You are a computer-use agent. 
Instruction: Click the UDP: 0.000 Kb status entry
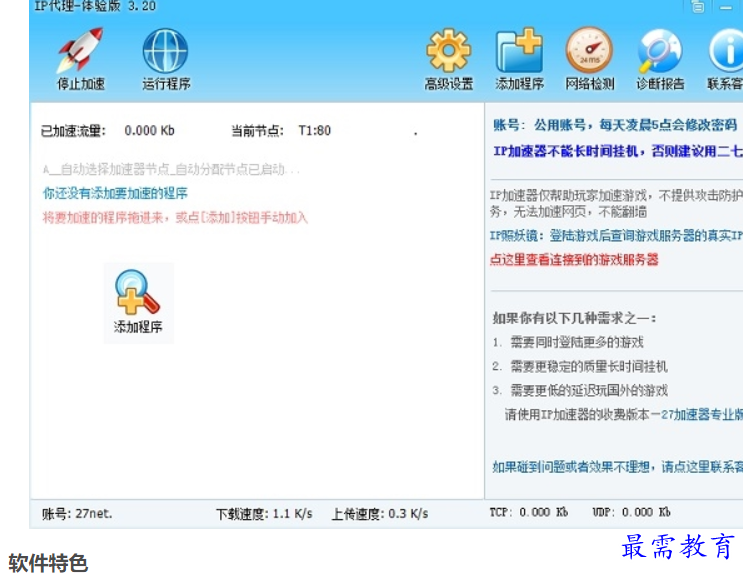[x=631, y=512]
